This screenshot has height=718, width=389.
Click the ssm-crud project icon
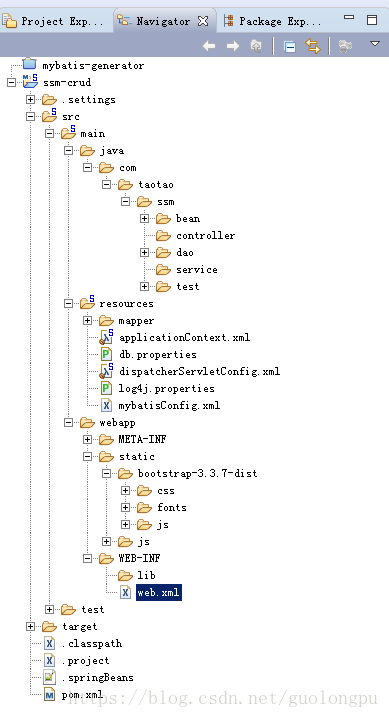pyautogui.click(x=30, y=82)
